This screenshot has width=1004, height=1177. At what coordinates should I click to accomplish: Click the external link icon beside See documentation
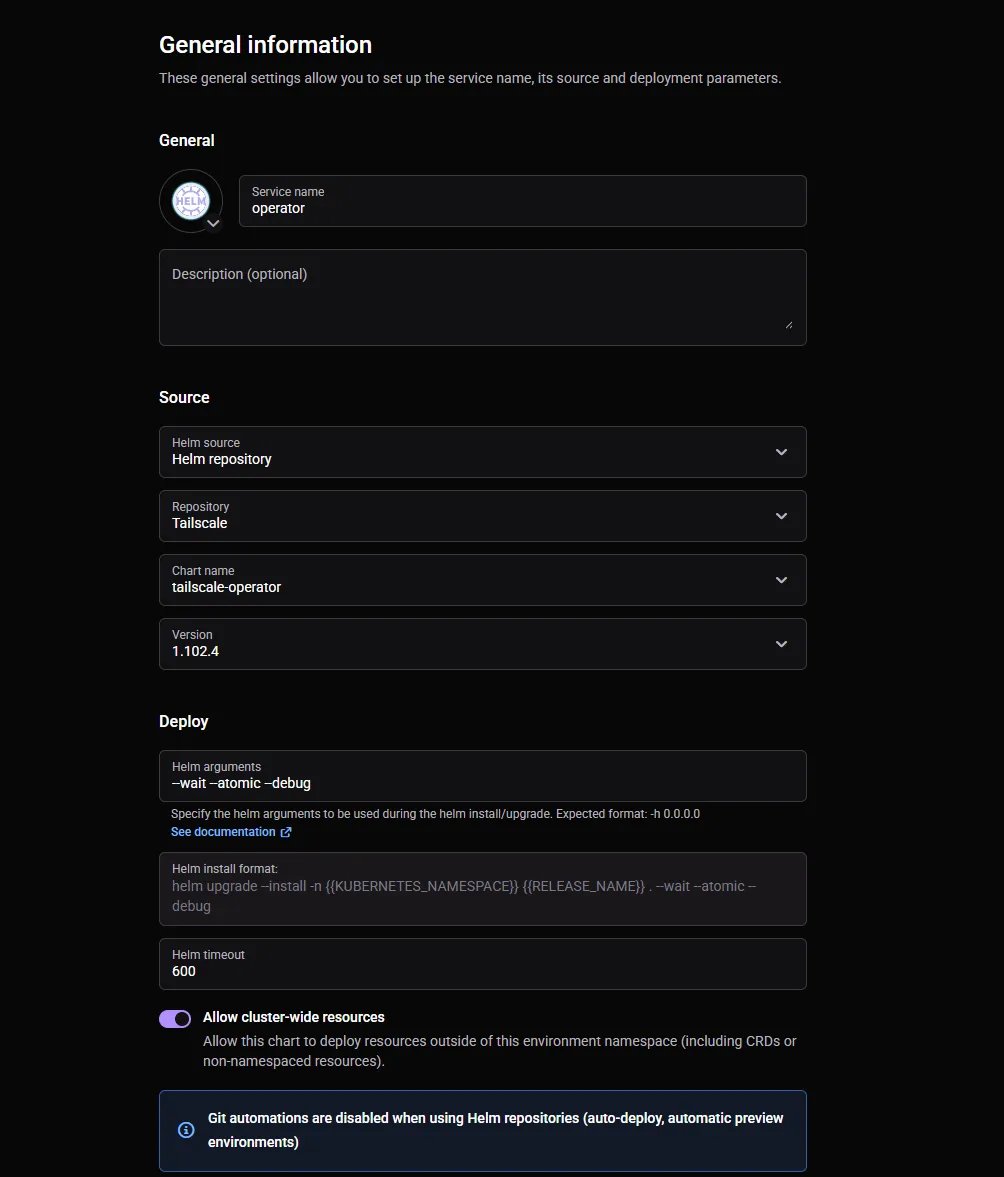point(286,832)
